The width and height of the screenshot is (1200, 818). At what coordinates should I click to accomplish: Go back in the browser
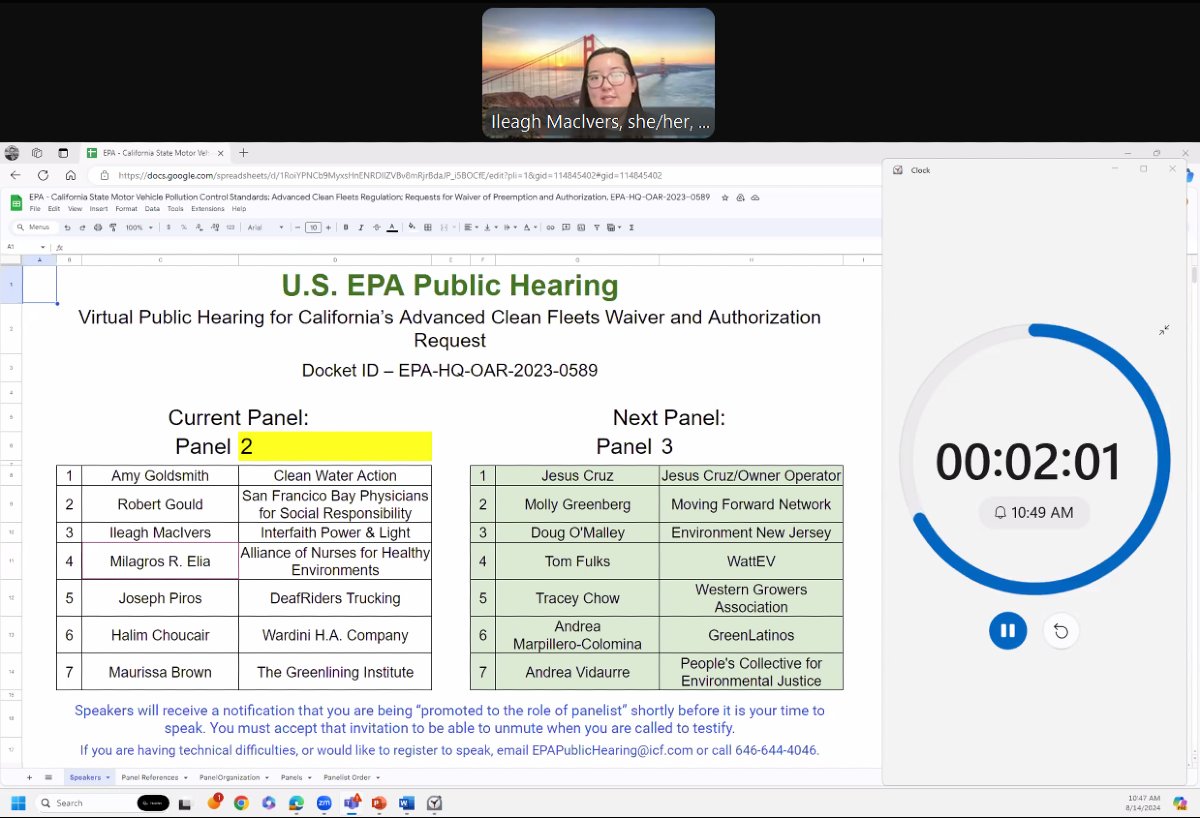click(16, 175)
